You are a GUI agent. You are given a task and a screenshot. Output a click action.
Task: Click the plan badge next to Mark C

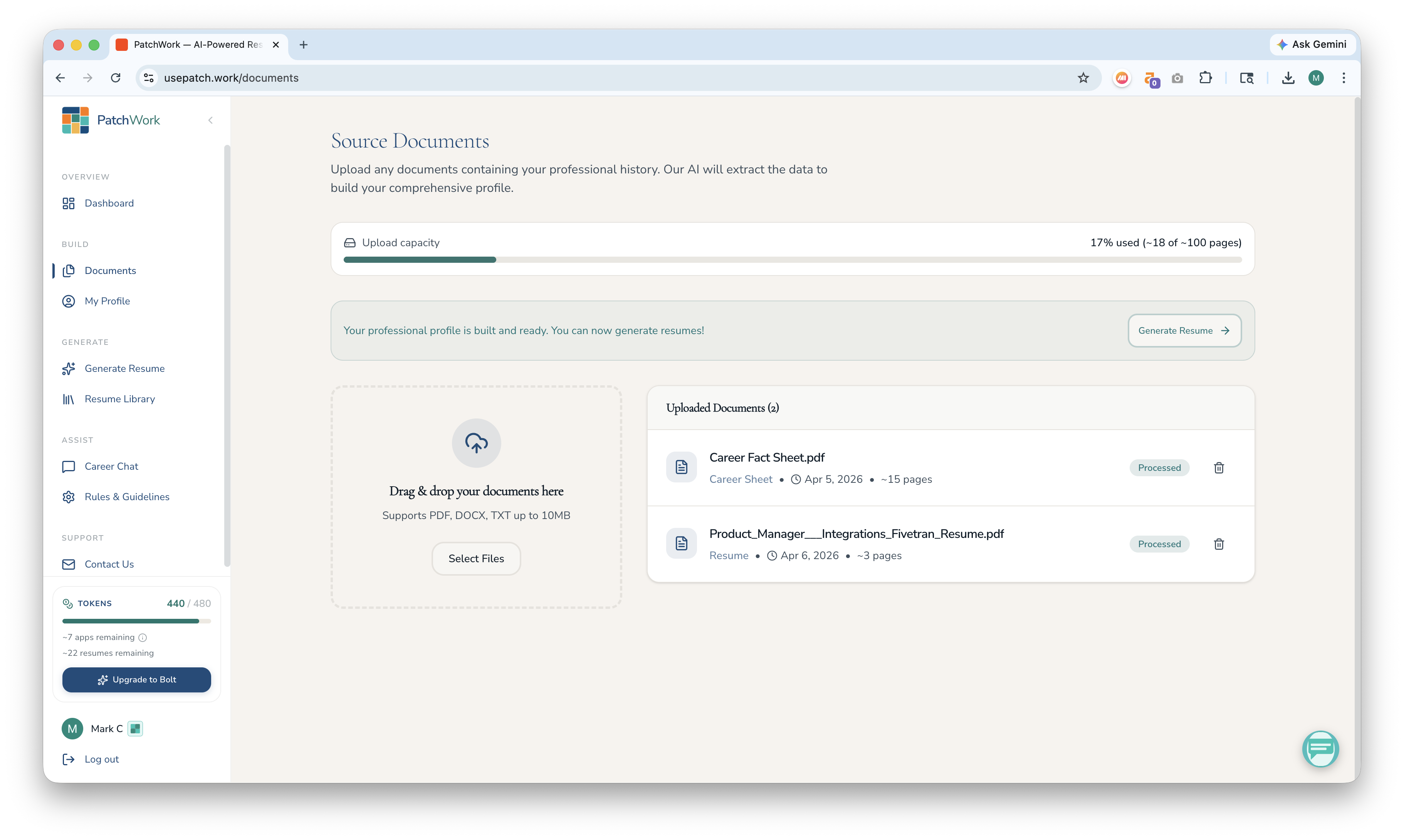(x=135, y=729)
